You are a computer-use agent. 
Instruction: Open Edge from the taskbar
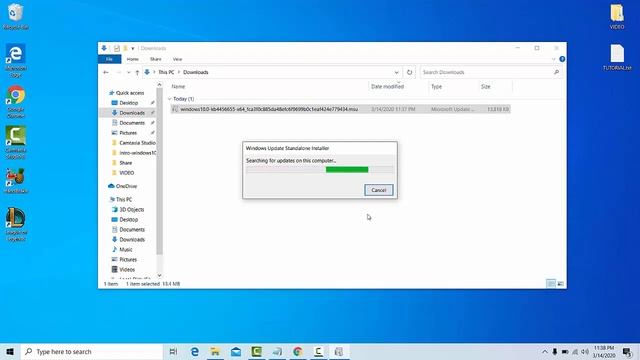click(195, 351)
